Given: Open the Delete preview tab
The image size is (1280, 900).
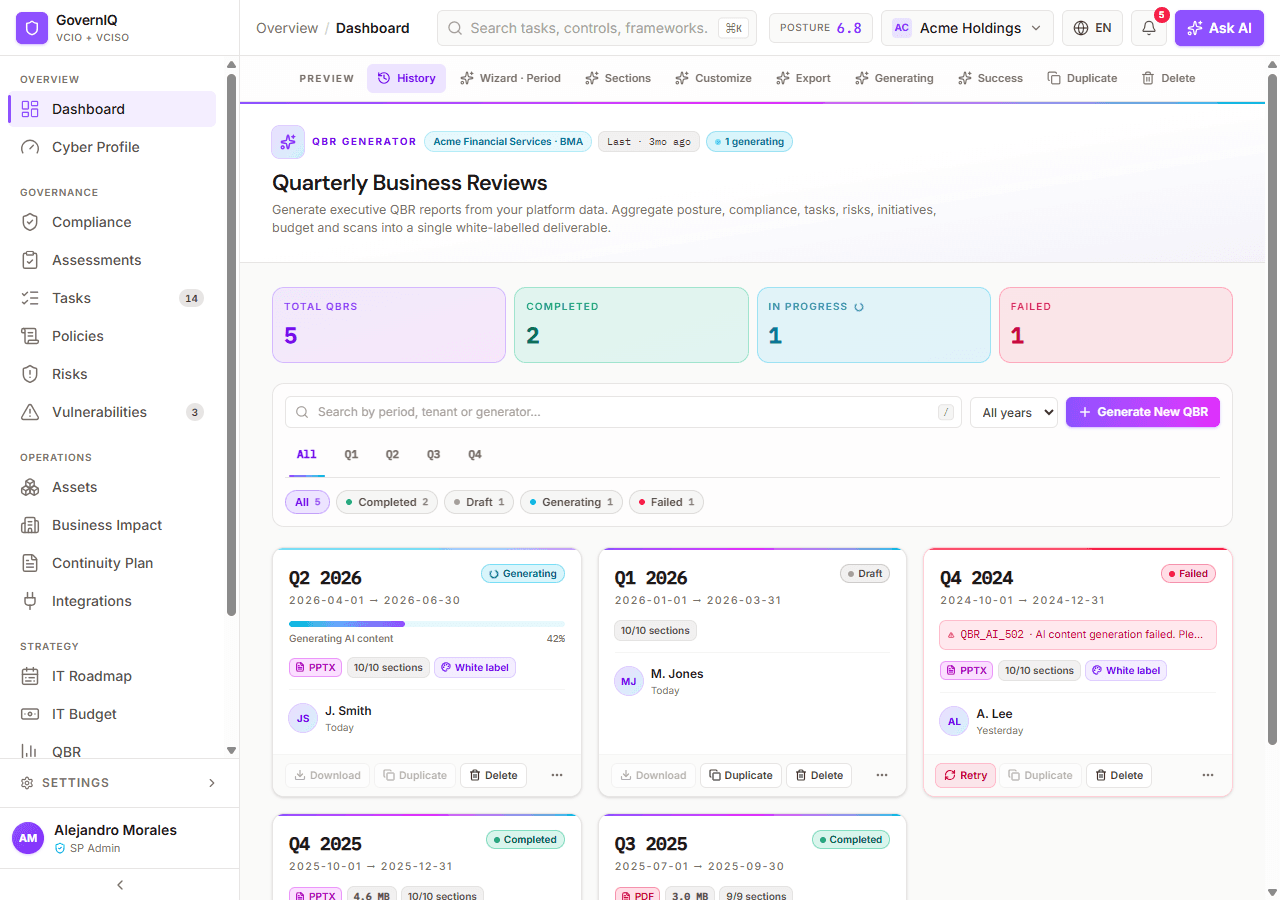Looking at the screenshot, I should click(1168, 78).
